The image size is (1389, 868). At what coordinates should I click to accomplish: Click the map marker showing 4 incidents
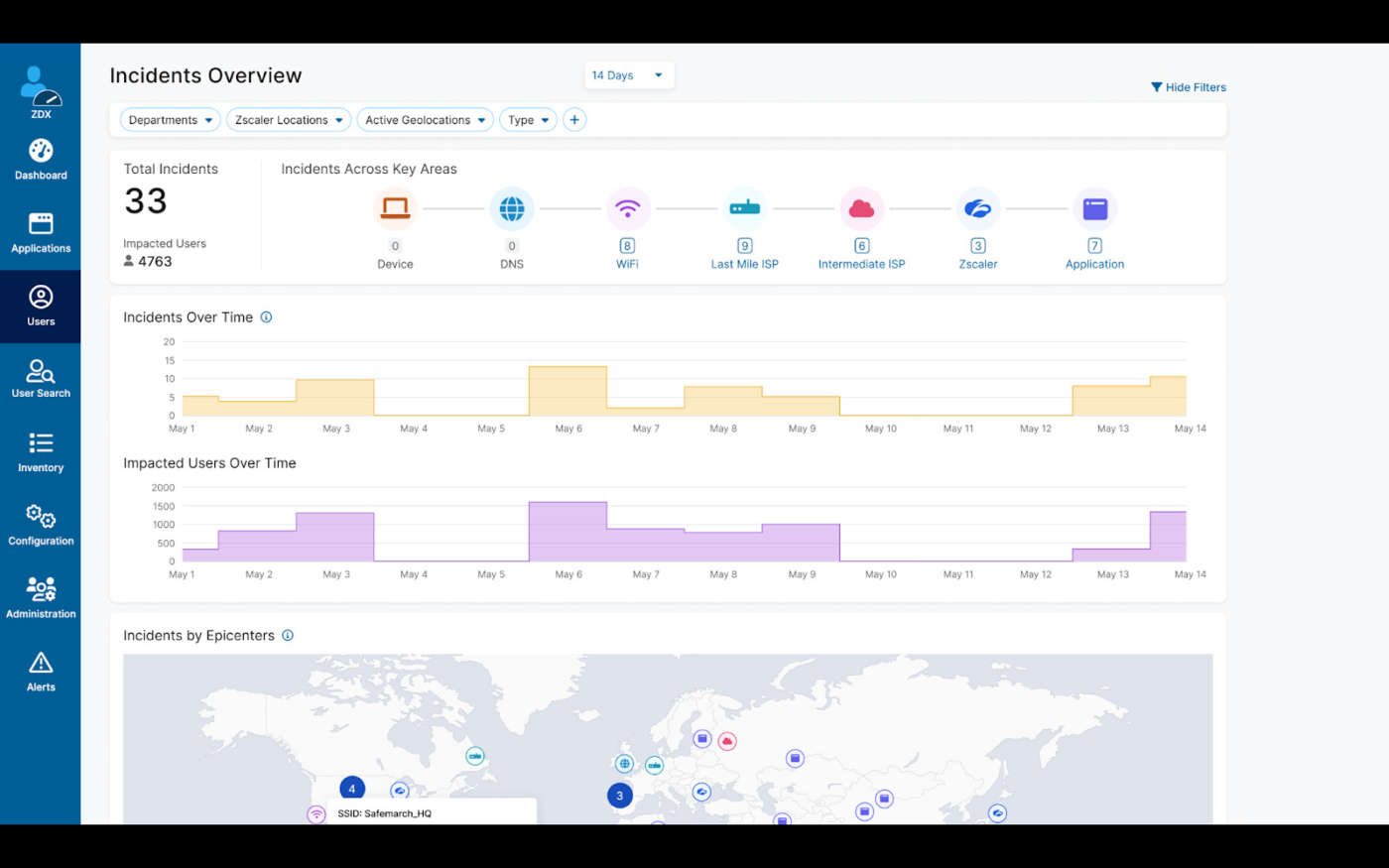click(352, 789)
